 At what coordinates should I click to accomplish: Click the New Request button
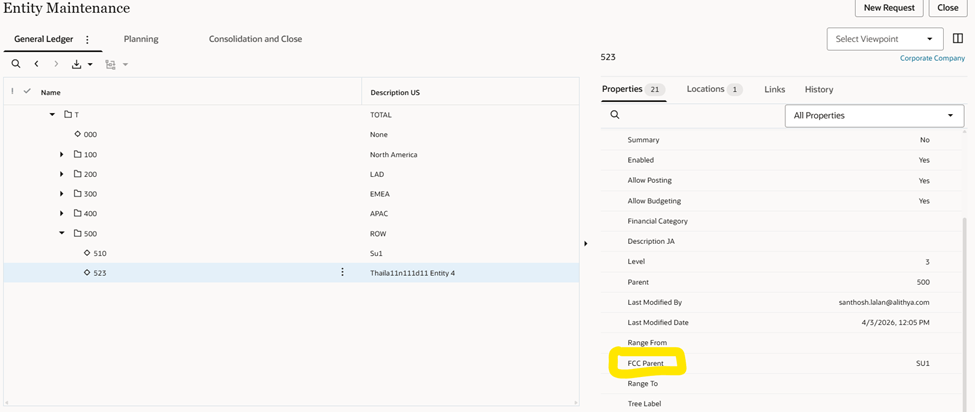point(888,8)
